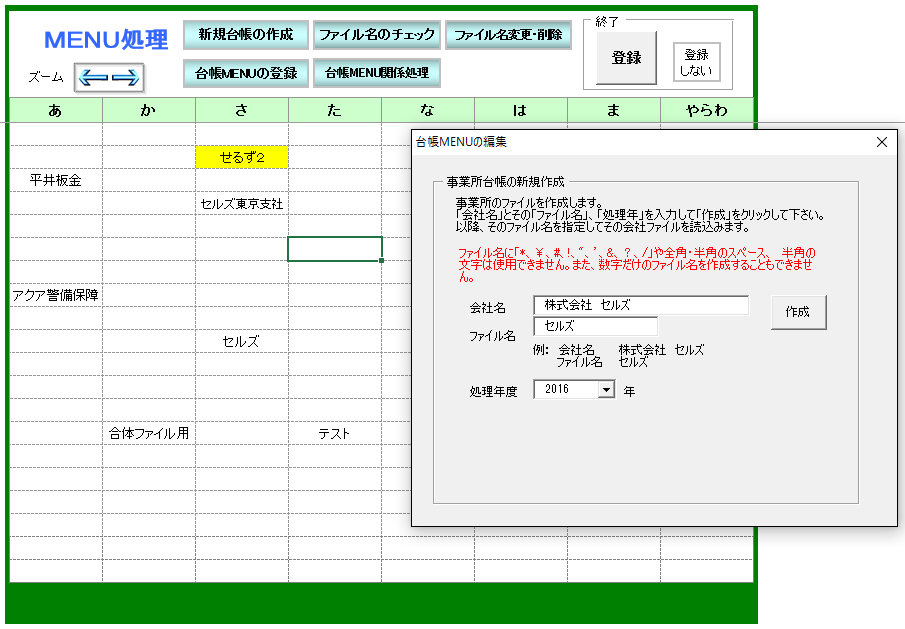Open the 処理年度 dropdown arrow
The image size is (905, 629).
(606, 390)
